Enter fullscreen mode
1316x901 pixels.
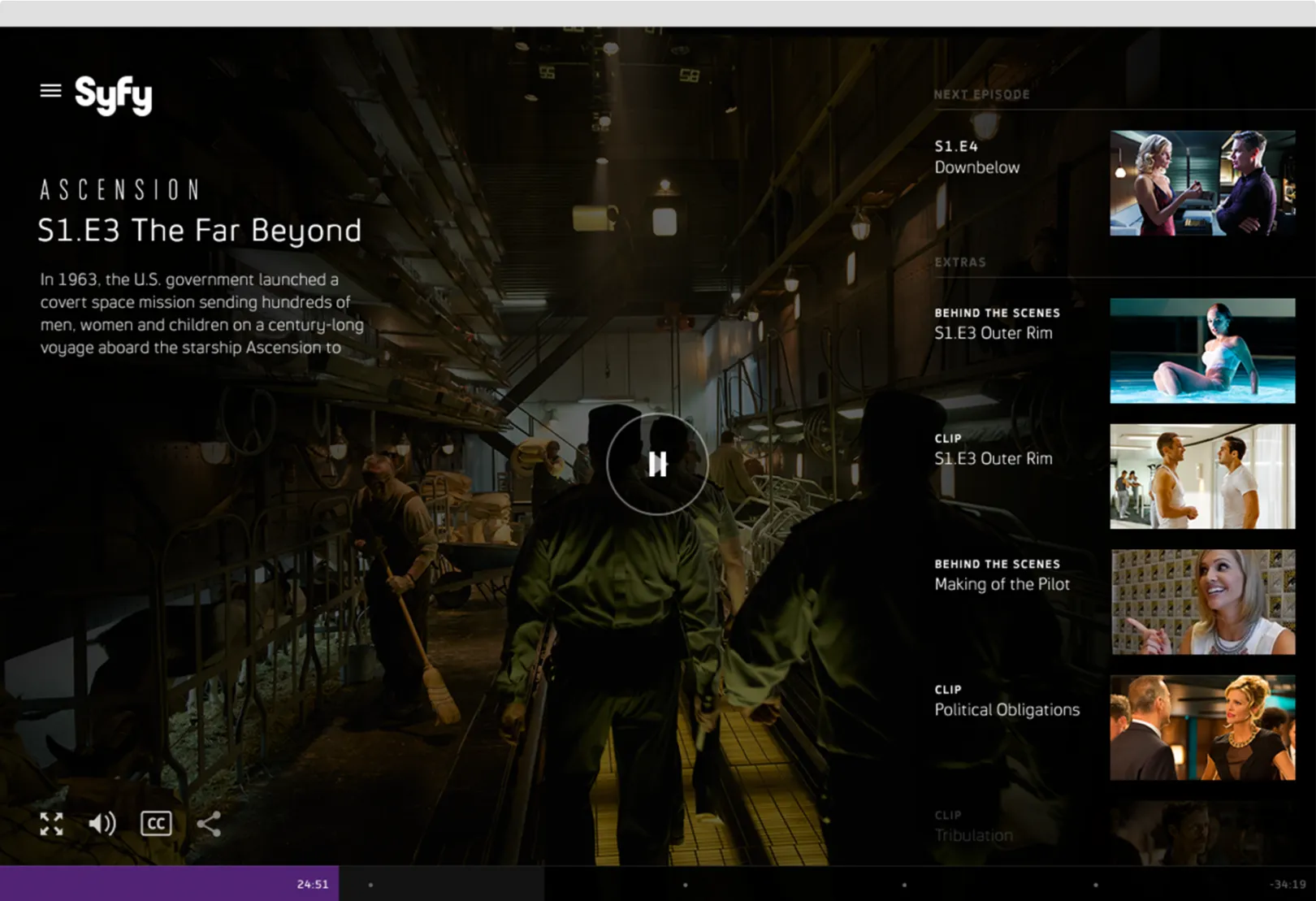pyautogui.click(x=52, y=824)
